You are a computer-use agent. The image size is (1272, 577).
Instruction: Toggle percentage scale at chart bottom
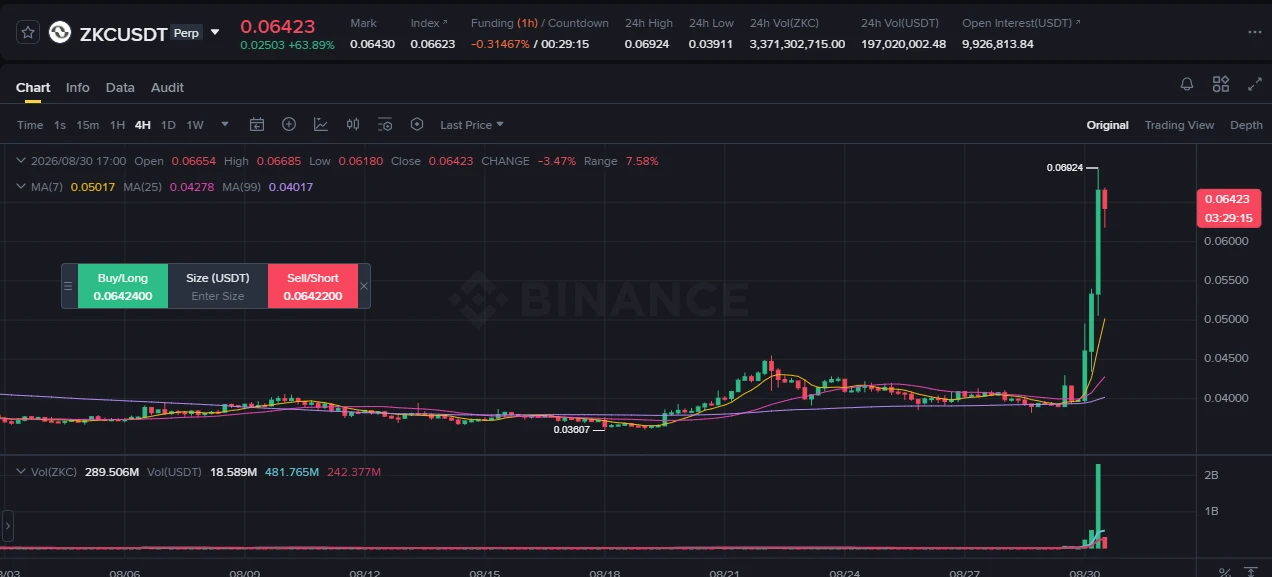pos(1225,572)
